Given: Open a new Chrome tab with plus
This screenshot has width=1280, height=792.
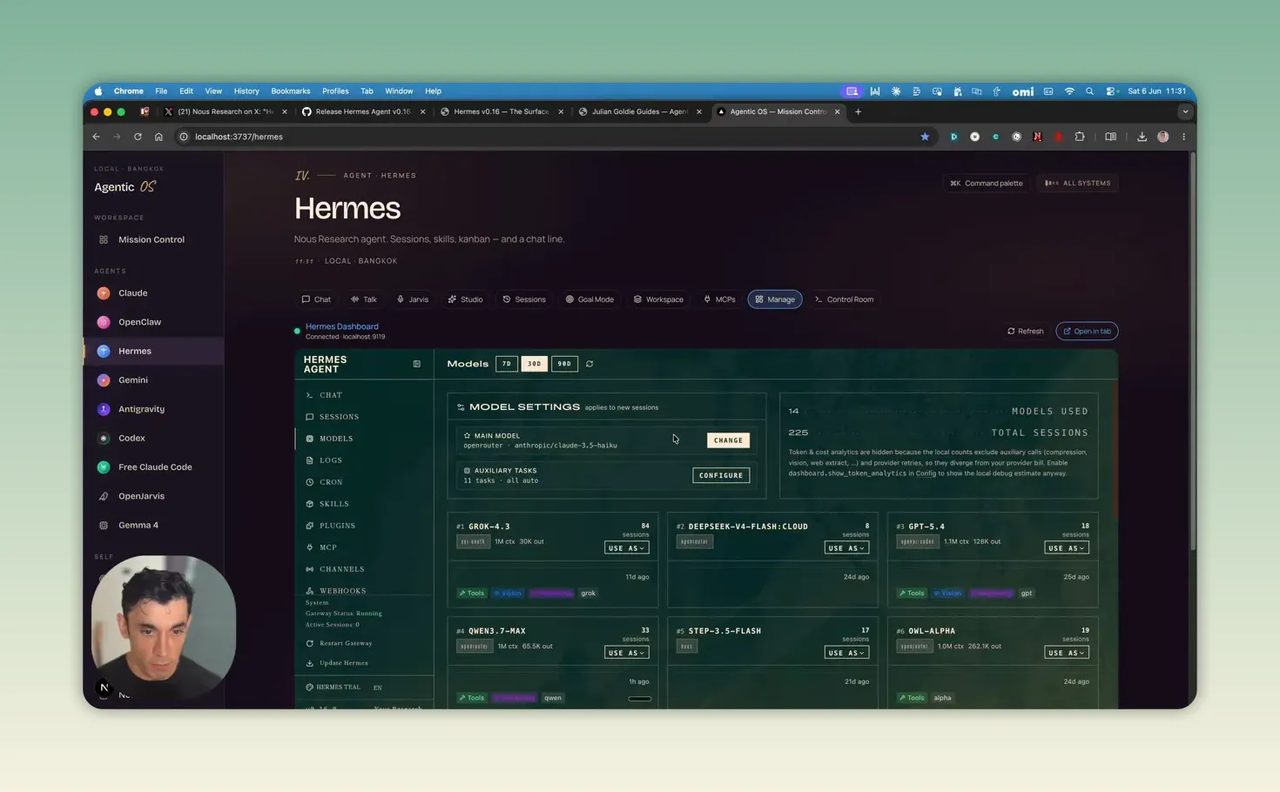Looking at the screenshot, I should pyautogui.click(x=858, y=112).
